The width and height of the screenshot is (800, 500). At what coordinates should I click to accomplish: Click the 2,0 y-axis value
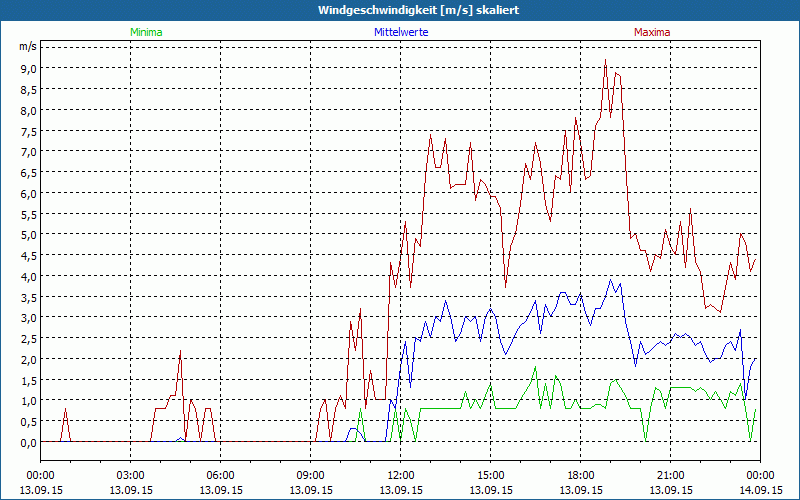tap(29, 359)
